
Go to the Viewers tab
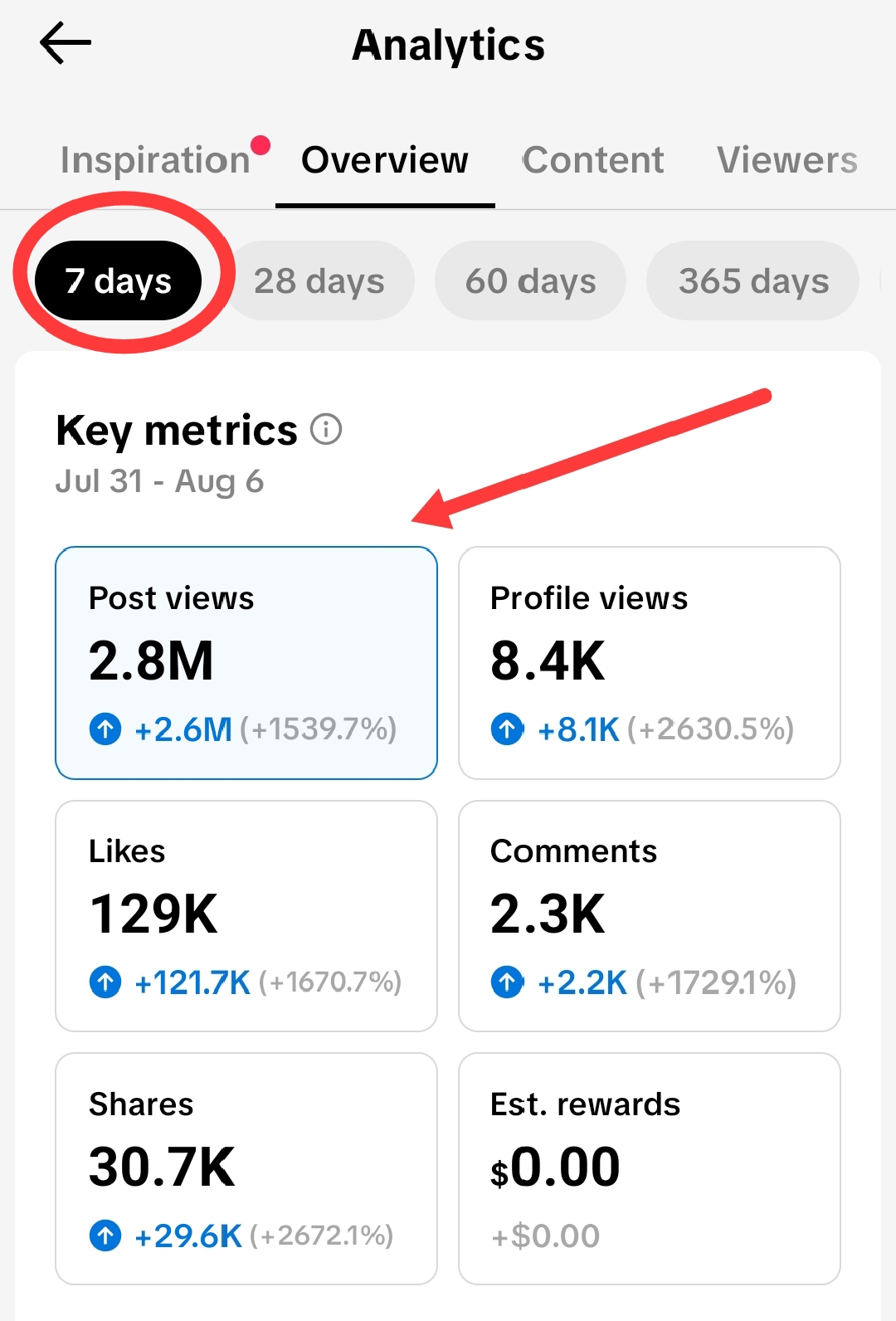(x=787, y=160)
